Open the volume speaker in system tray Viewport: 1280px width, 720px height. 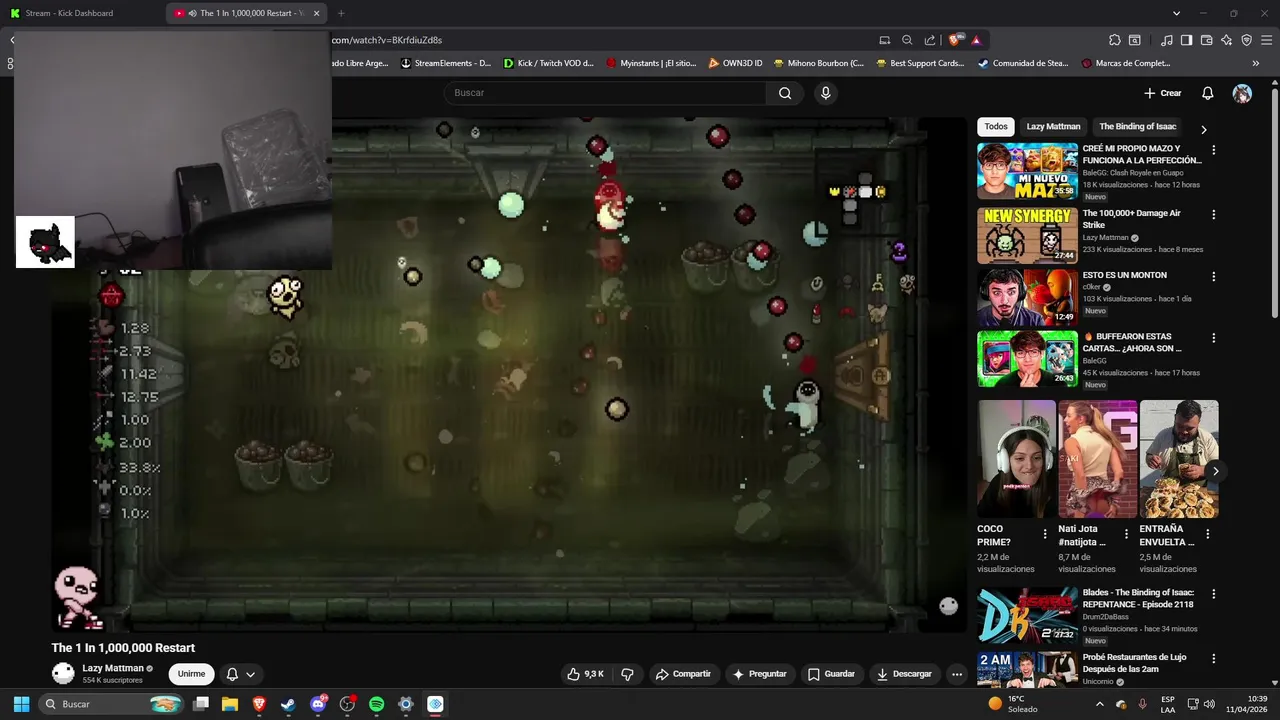[x=1209, y=704]
